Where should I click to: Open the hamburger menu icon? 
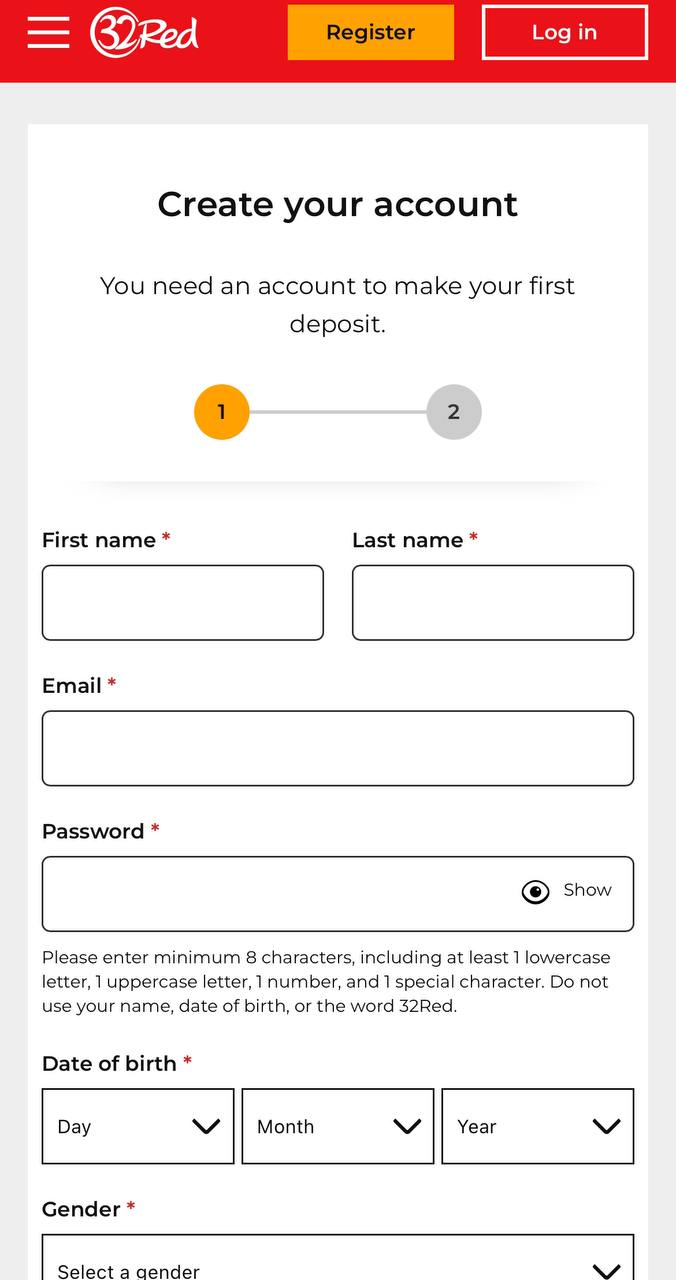coord(48,32)
